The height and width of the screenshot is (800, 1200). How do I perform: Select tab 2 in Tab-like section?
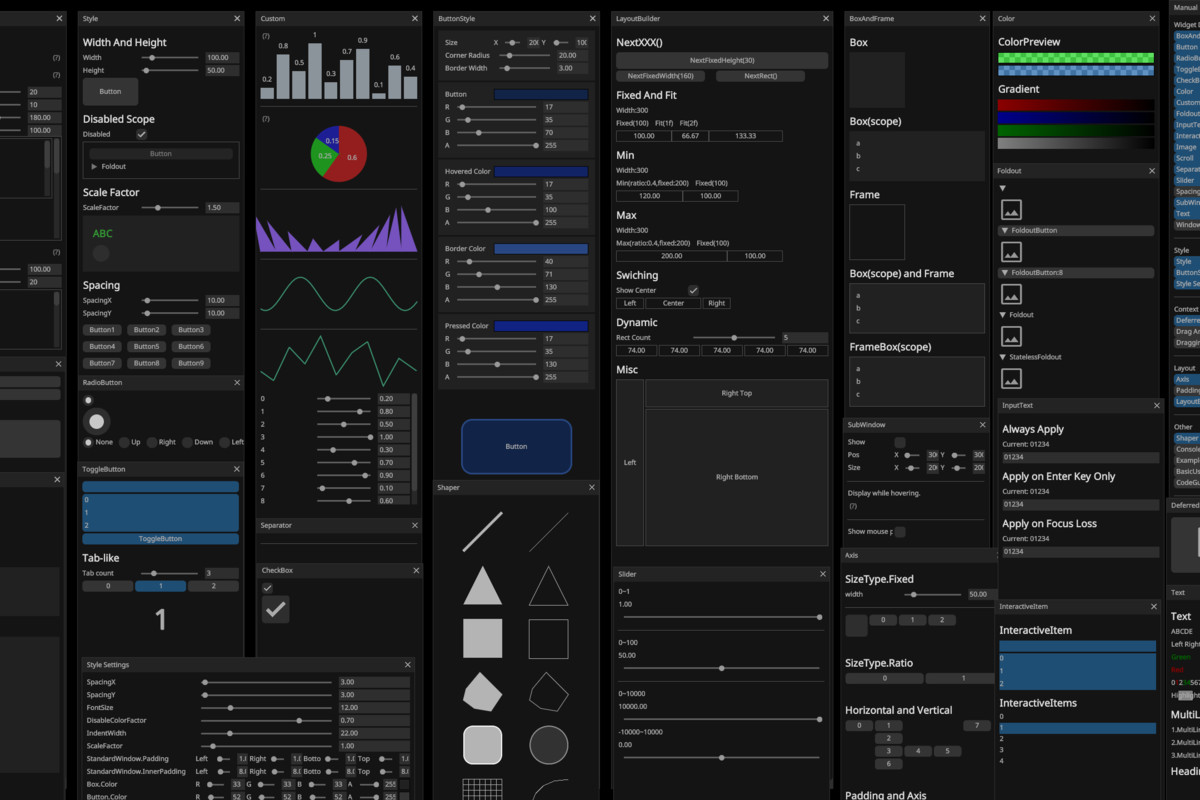(x=213, y=587)
